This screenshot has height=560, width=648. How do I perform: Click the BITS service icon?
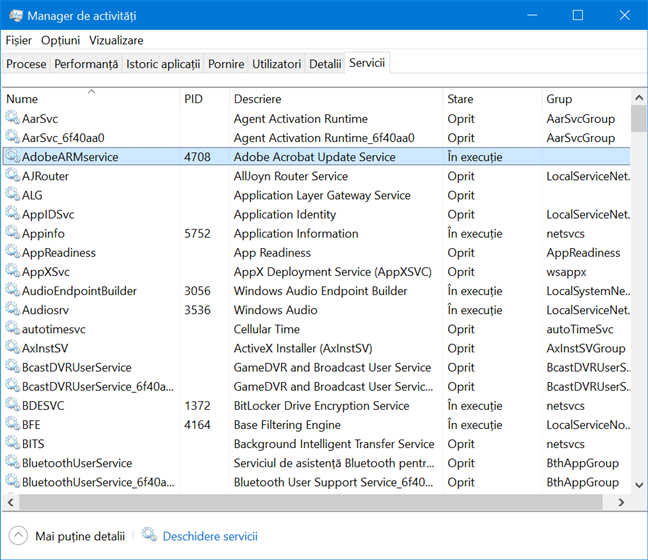(12, 443)
